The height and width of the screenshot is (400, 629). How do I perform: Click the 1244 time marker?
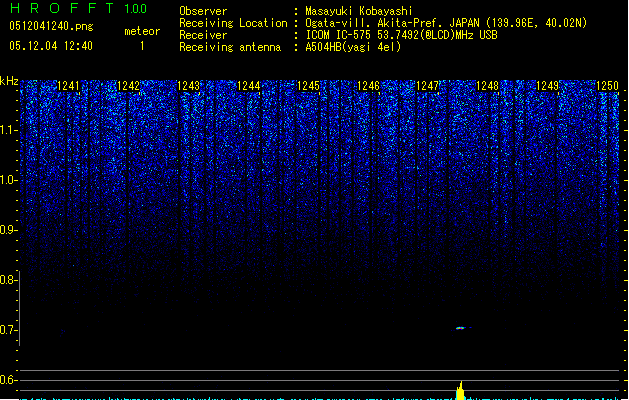248,86
